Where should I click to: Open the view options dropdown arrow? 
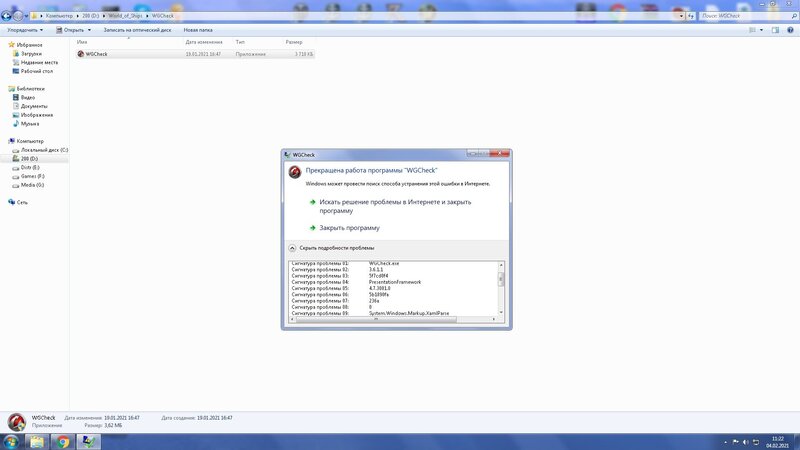tap(761, 30)
